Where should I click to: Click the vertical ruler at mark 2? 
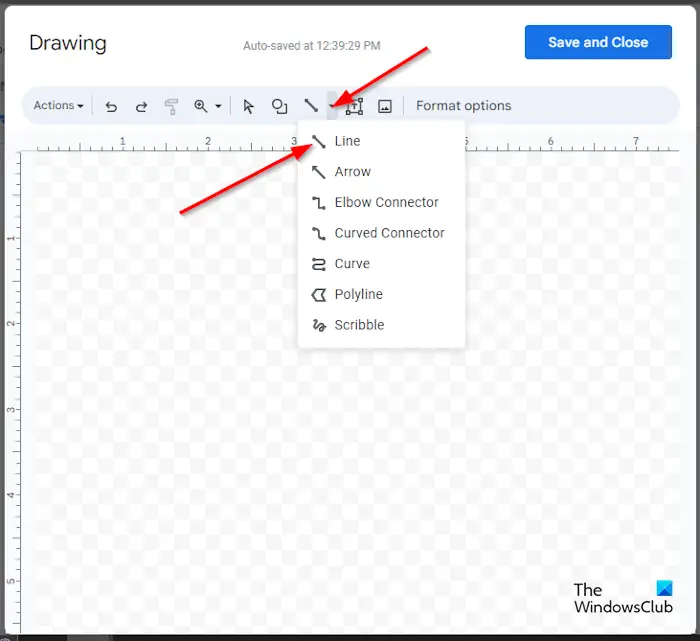(x=11, y=323)
